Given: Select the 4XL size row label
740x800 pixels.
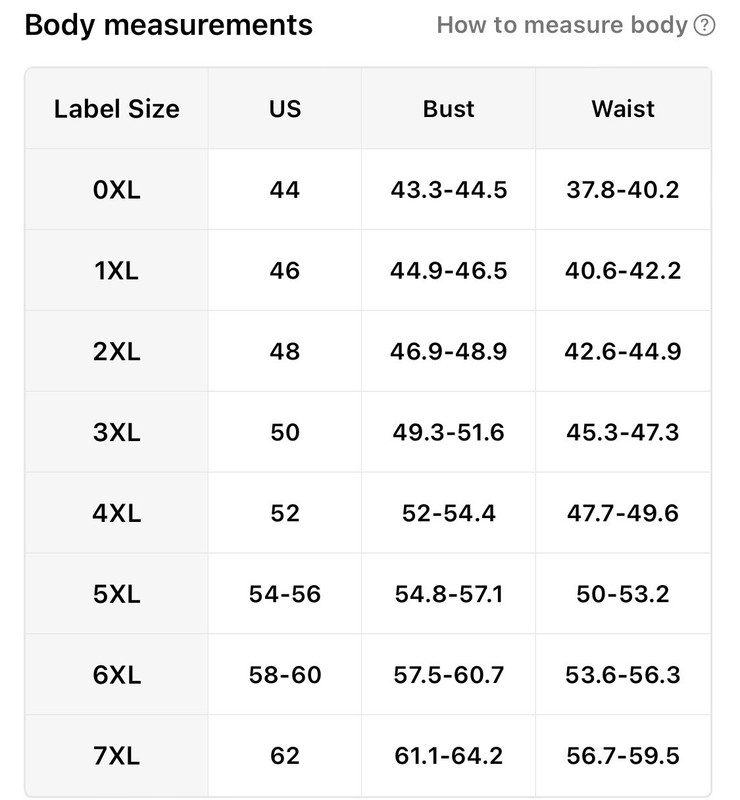Looking at the screenshot, I should (x=117, y=513).
